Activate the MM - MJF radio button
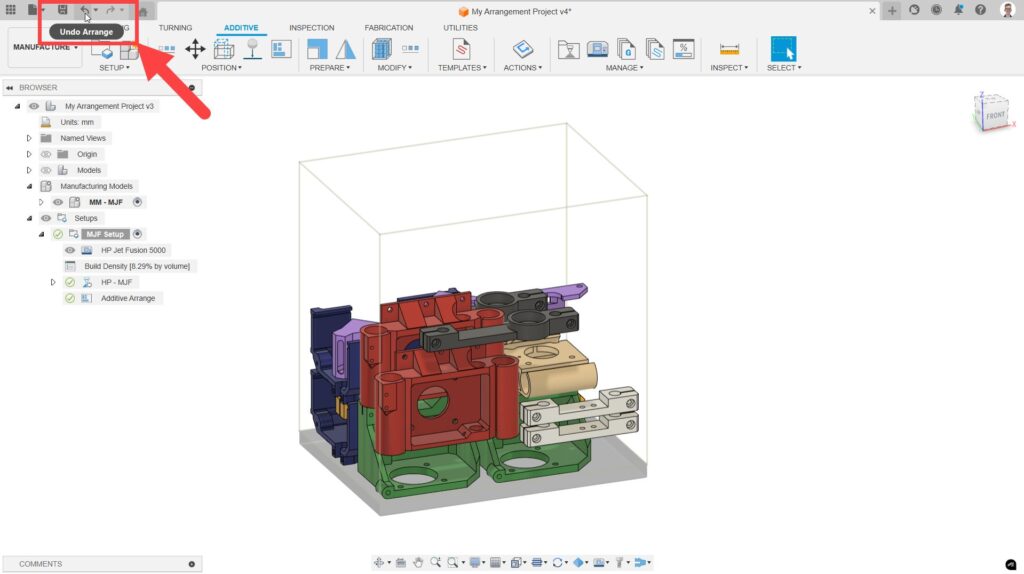The height and width of the screenshot is (574, 1024). coord(137,202)
